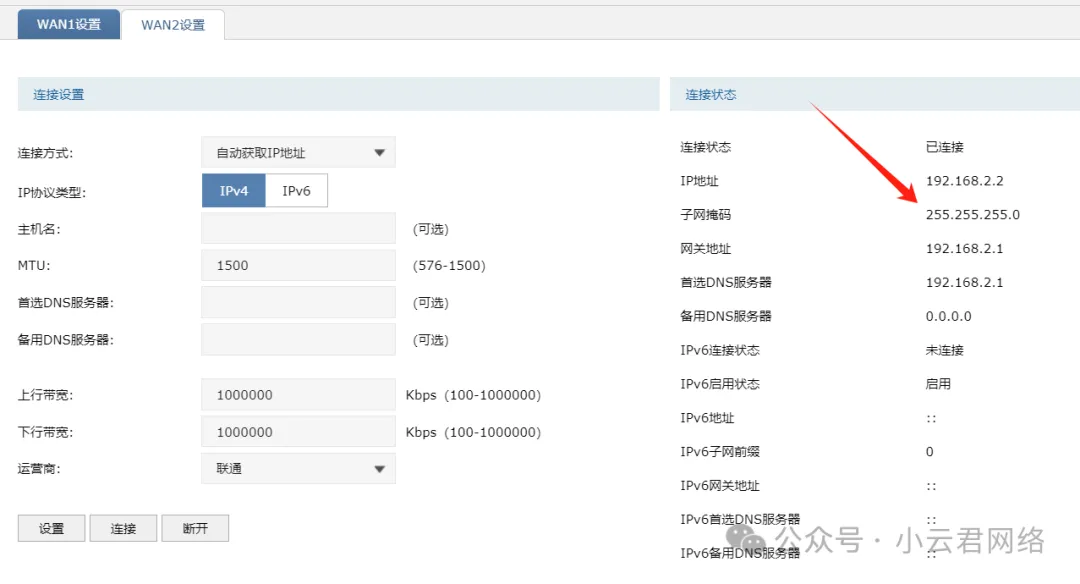Switch the protocol type to IPv6
This screenshot has height=584, width=1080.
coord(296,191)
